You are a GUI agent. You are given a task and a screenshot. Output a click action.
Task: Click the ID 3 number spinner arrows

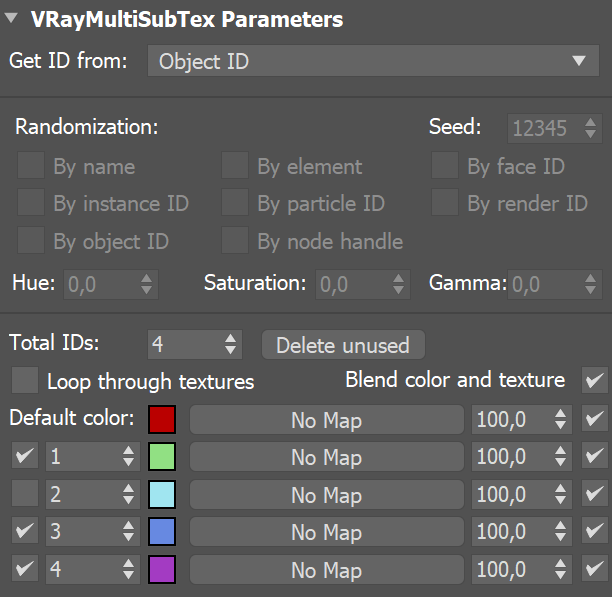(128, 532)
